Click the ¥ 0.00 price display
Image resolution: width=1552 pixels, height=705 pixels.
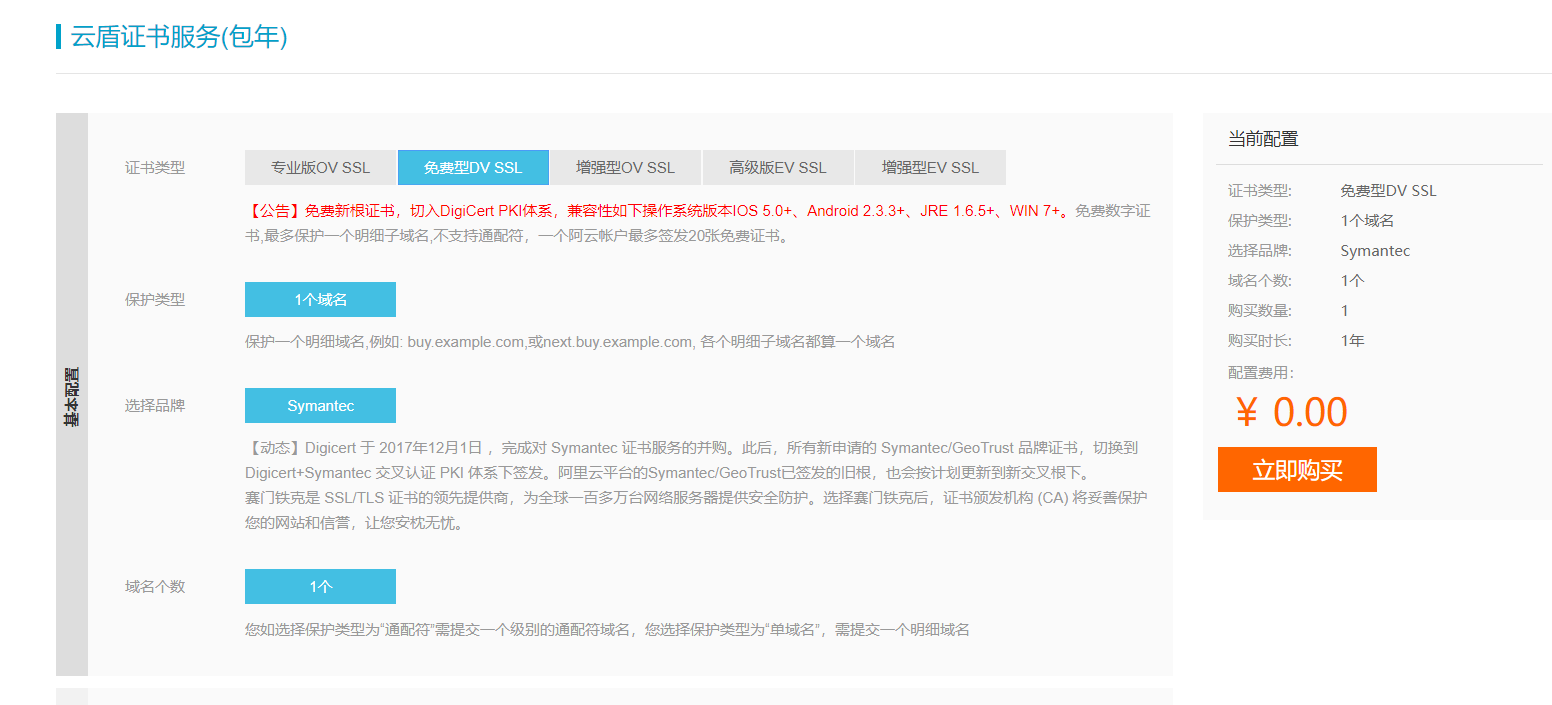click(x=1291, y=412)
